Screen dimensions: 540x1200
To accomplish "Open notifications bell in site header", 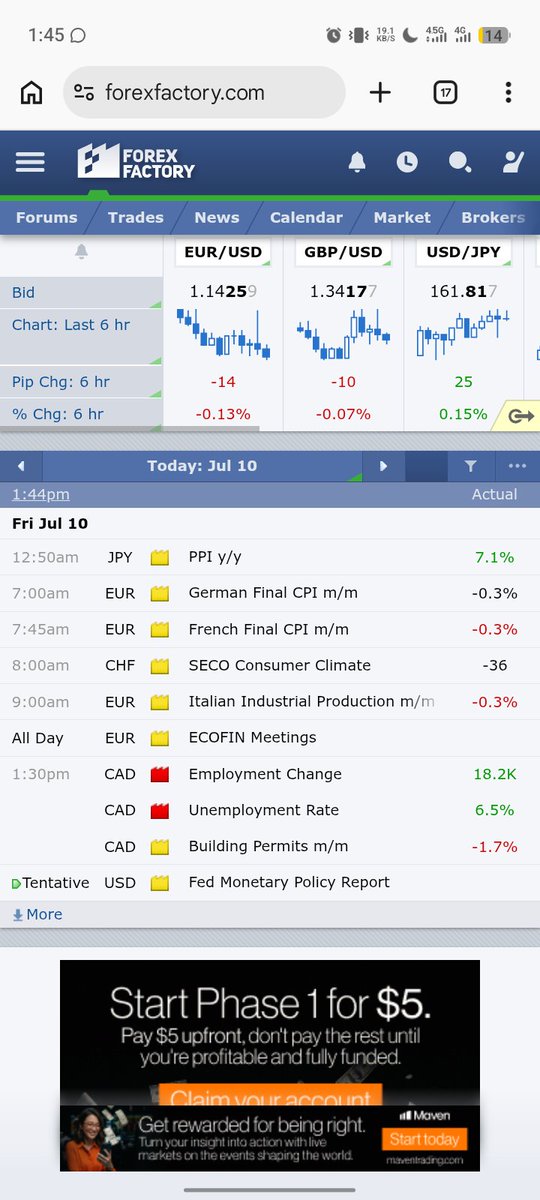I will [x=357, y=162].
